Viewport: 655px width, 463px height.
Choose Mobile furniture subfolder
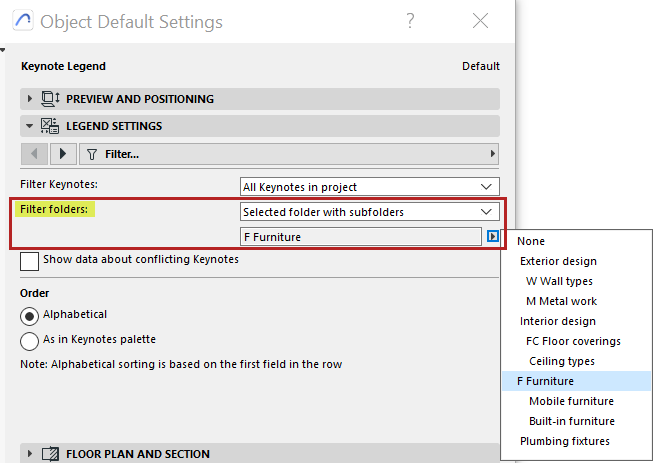click(576, 401)
